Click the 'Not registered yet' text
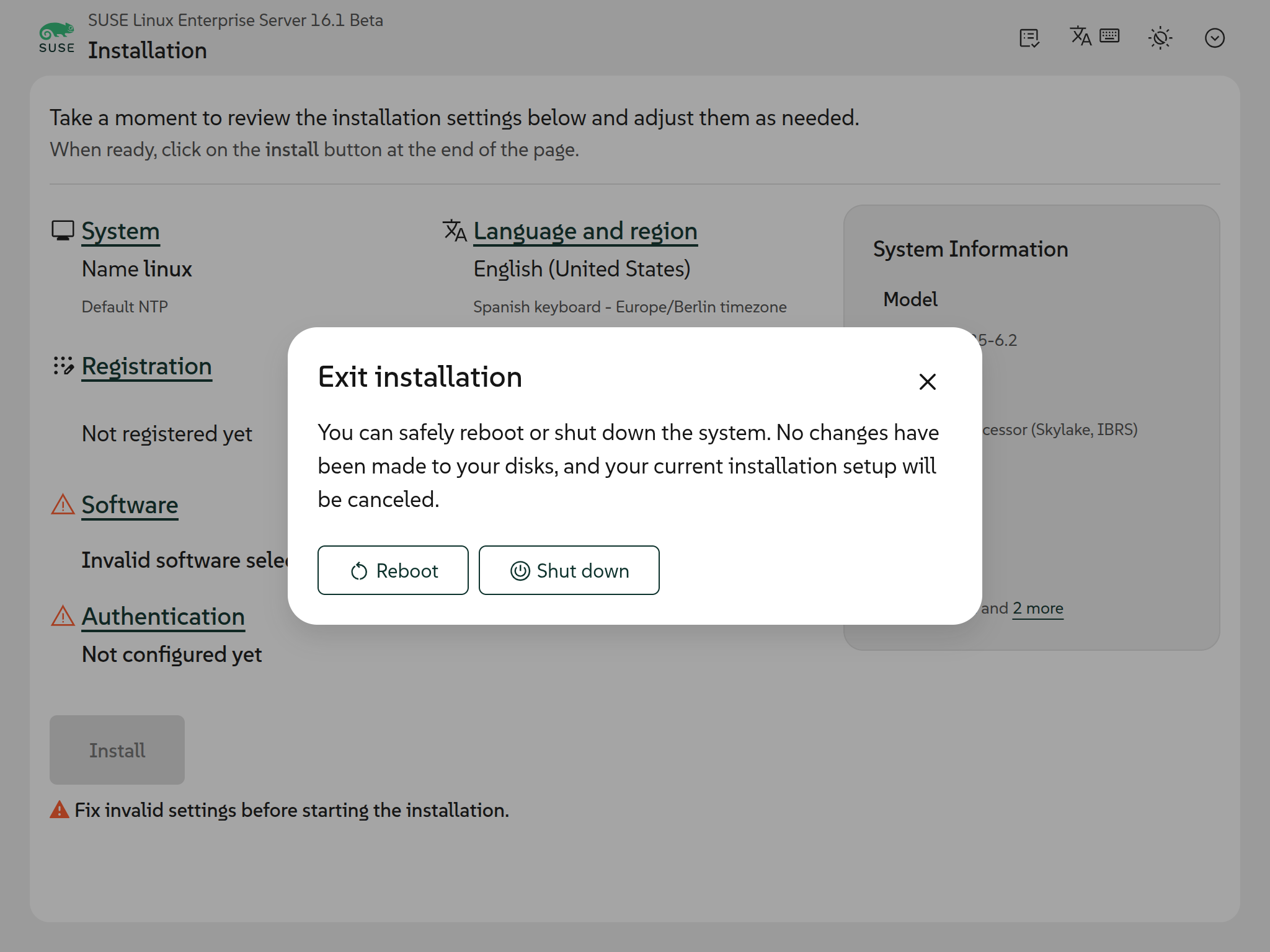This screenshot has width=1270, height=952. click(x=167, y=434)
